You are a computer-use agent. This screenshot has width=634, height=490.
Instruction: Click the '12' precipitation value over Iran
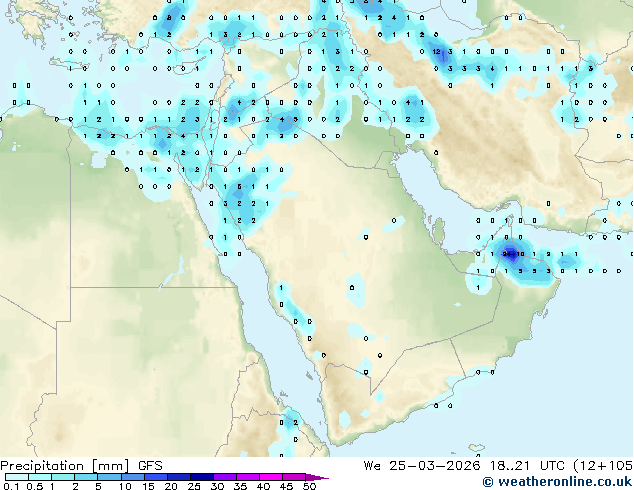click(436, 51)
